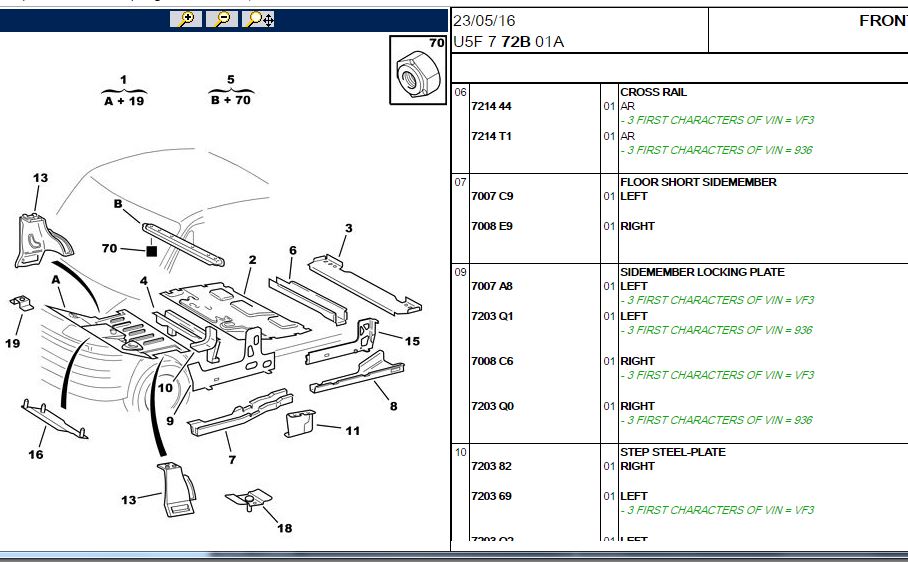
Task: Select callout number 13 at upper left
Action: [x=41, y=178]
